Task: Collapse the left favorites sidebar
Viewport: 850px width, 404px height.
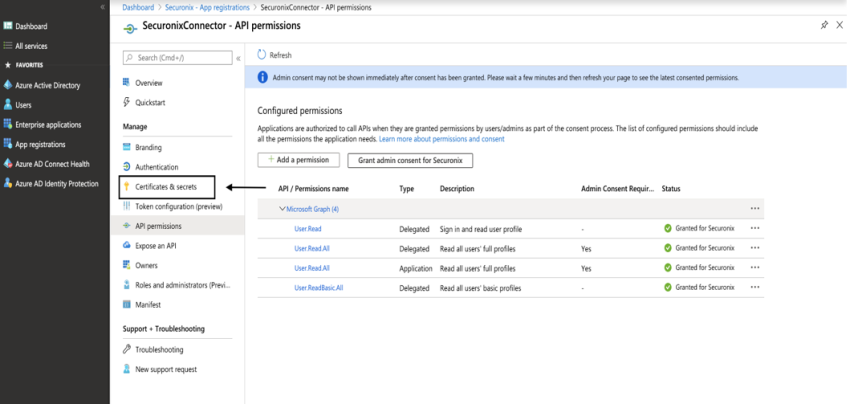Action: [103, 7]
